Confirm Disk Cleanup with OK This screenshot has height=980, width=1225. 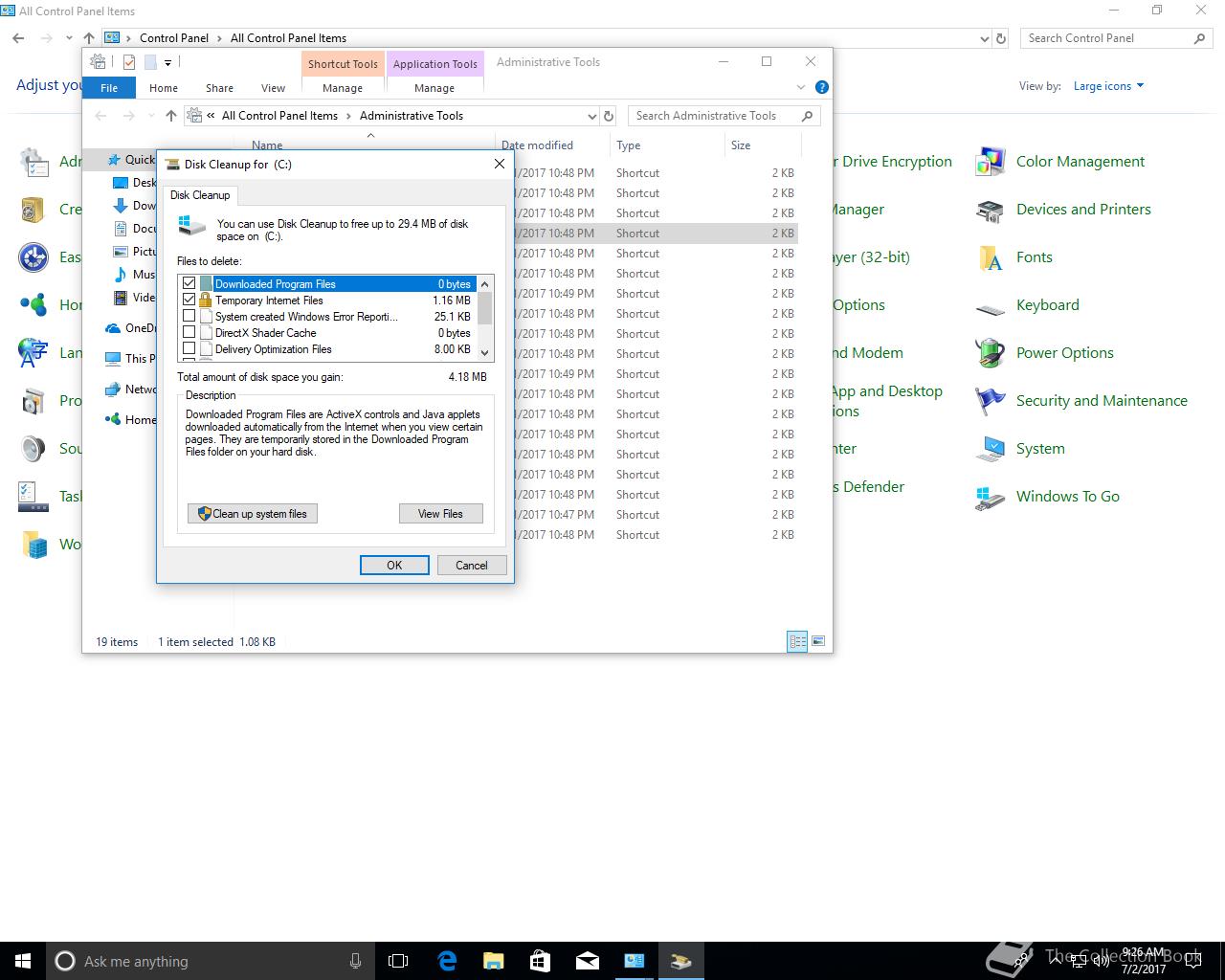[x=394, y=566]
